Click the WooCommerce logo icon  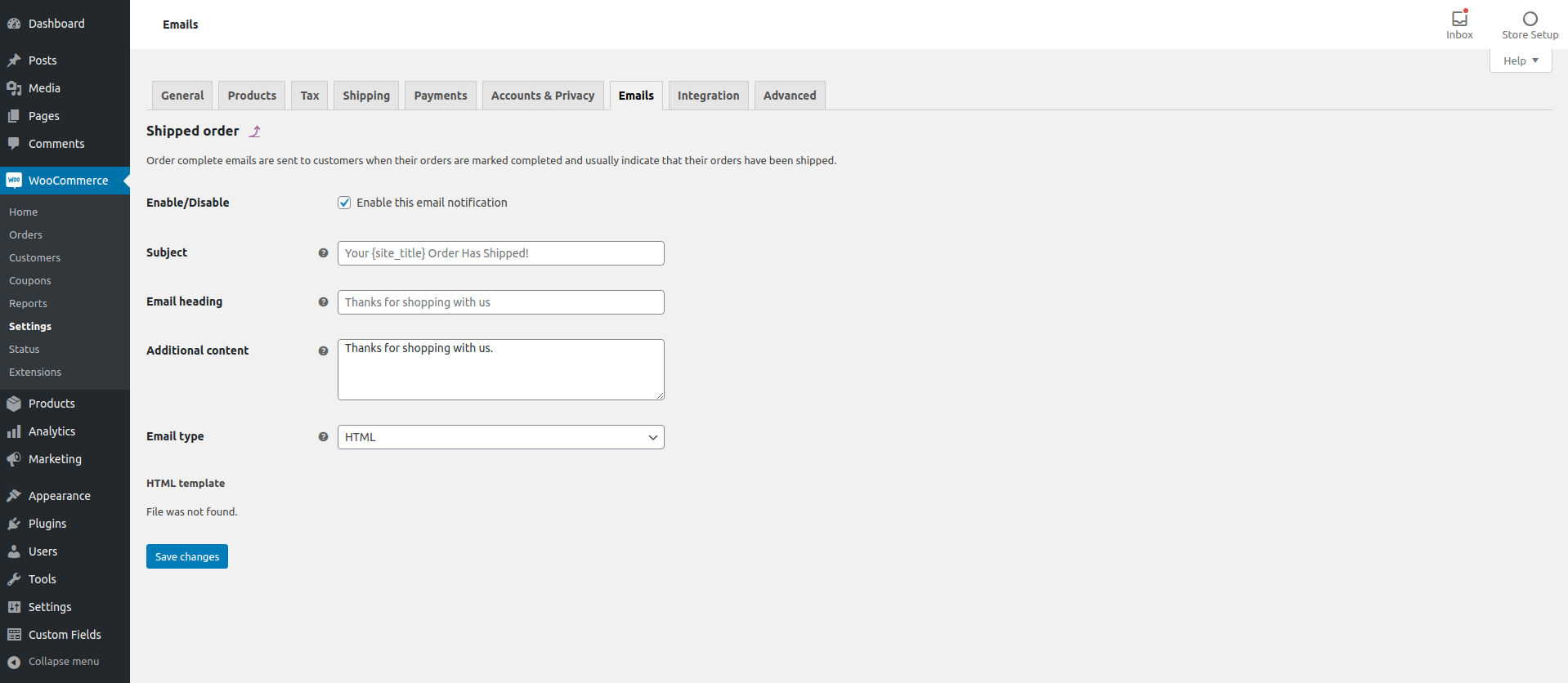click(x=14, y=181)
